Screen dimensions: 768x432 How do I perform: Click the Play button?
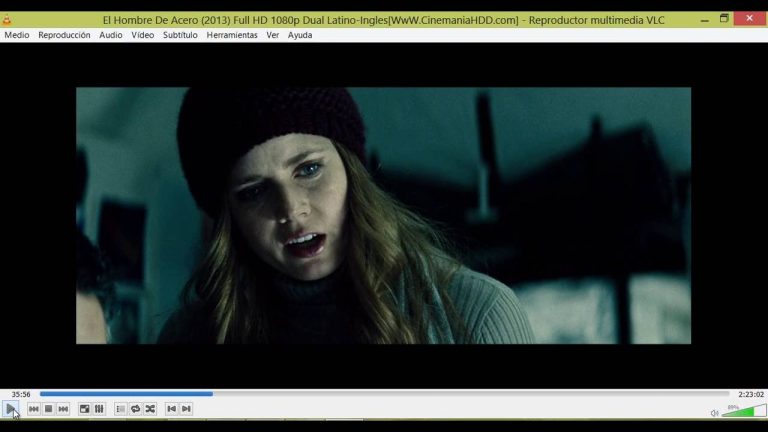tap(11, 408)
